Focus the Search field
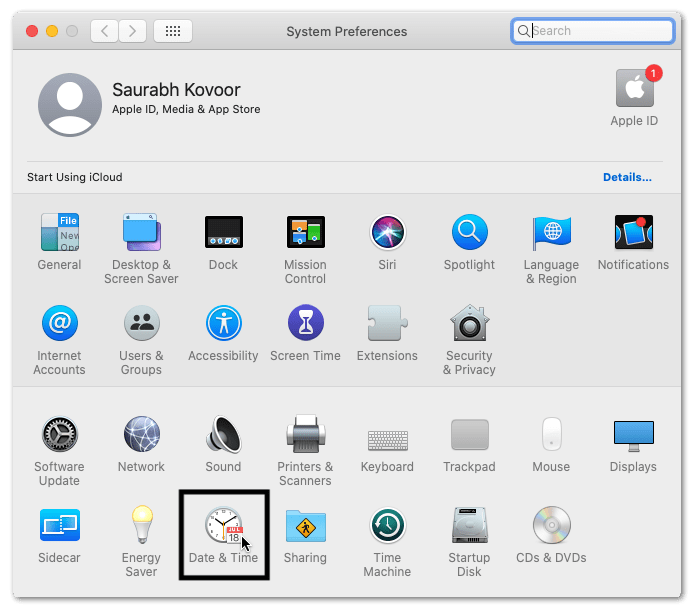This screenshot has height=616, width=700. 593,31
